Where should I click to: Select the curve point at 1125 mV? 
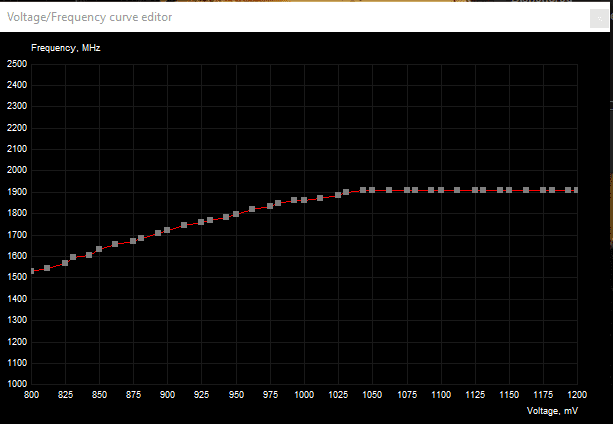[475, 190]
